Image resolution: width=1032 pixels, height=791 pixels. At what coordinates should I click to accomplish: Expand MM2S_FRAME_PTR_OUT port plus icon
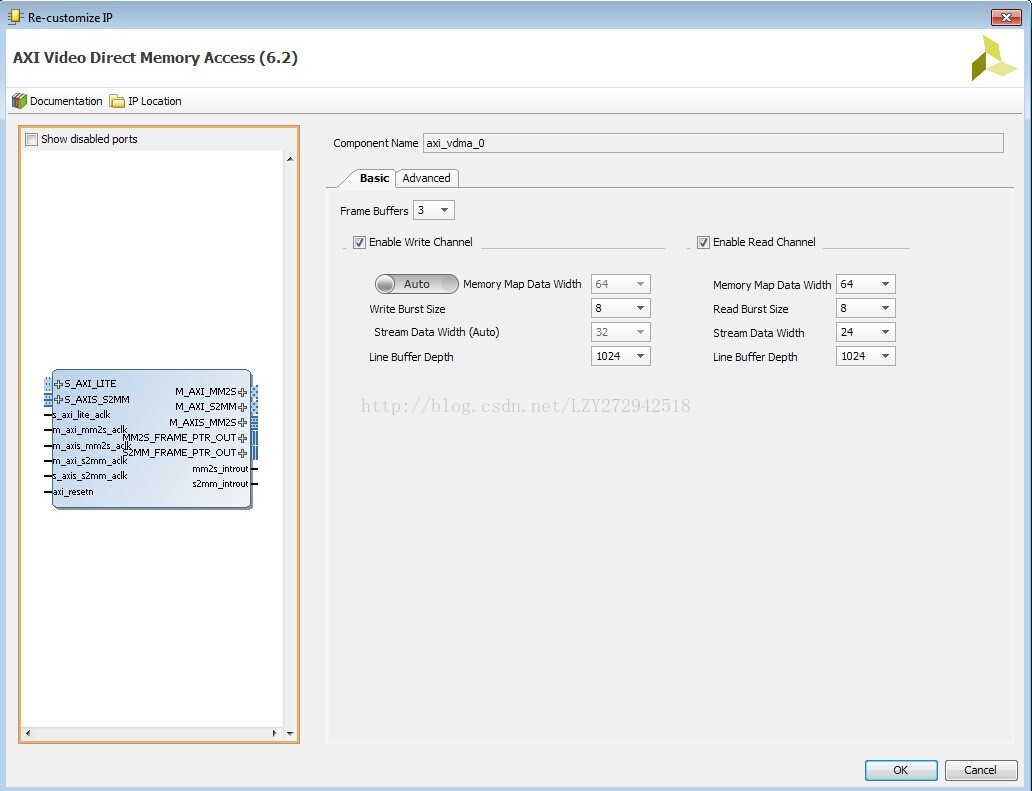[x=242, y=438]
